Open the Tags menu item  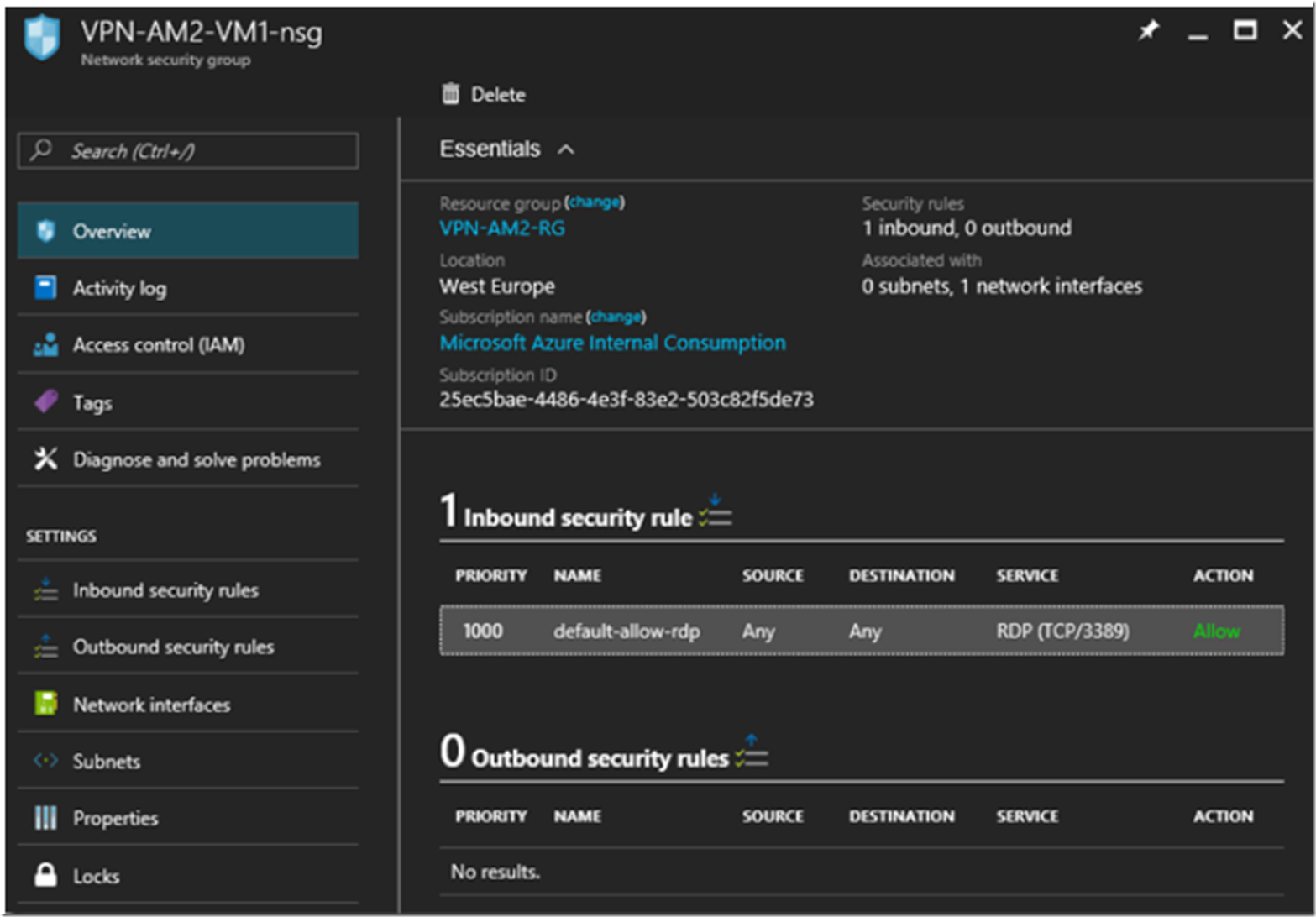(188, 401)
